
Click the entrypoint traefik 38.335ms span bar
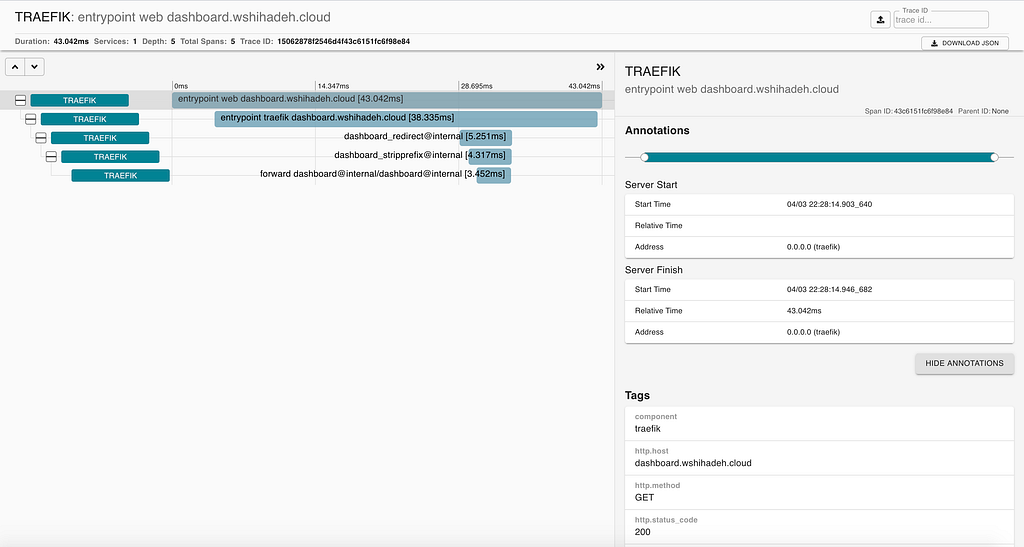pos(406,119)
